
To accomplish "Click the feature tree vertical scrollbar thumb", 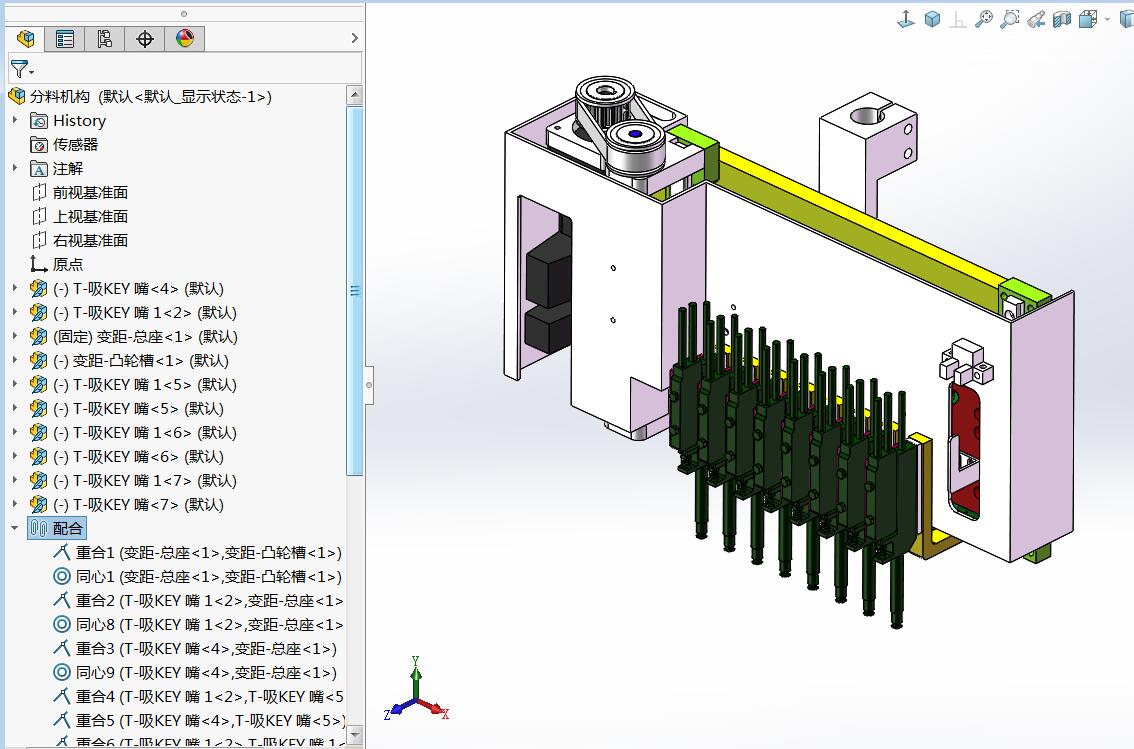I will [x=354, y=291].
